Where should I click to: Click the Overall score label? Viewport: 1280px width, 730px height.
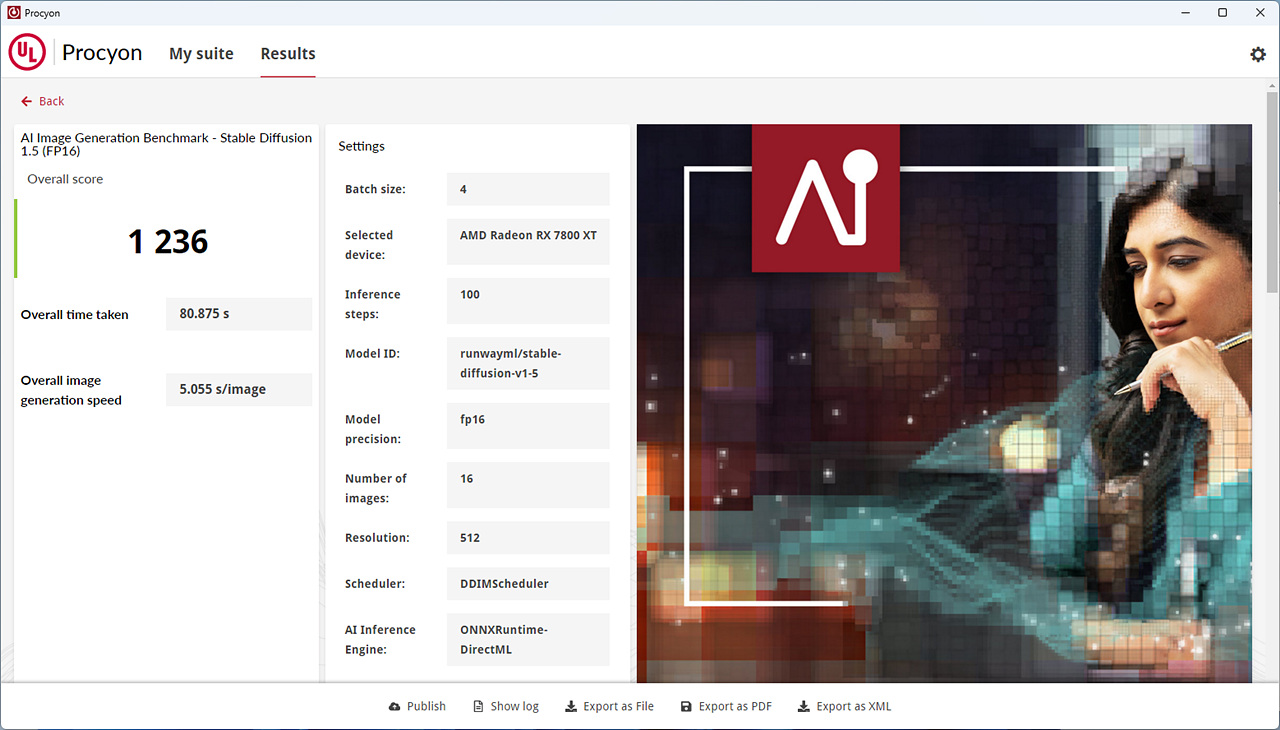(65, 179)
